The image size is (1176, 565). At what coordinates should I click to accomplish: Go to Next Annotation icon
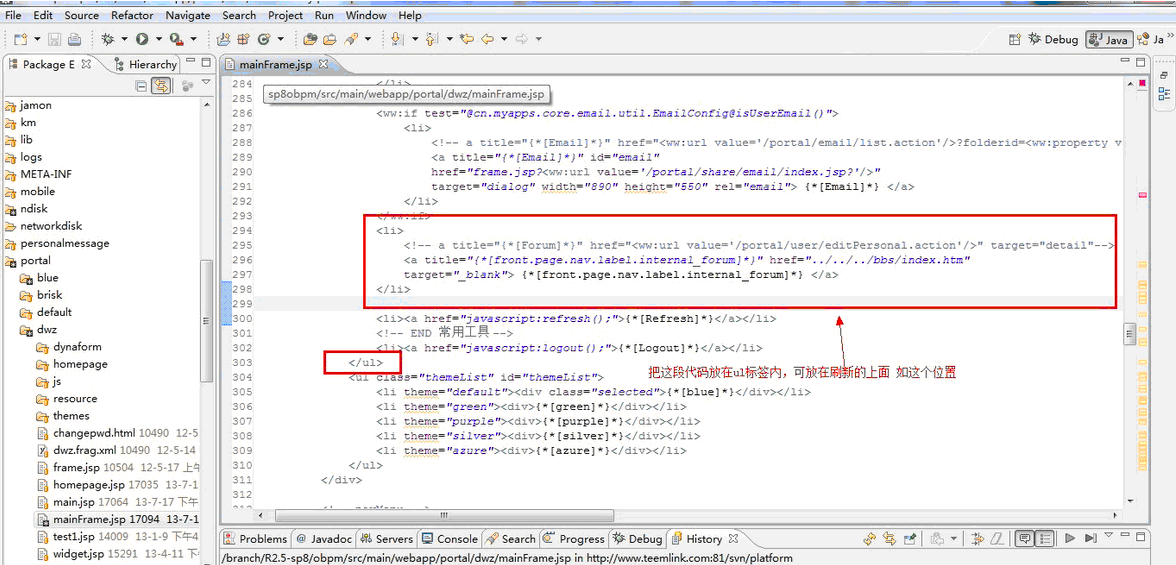click(x=397, y=39)
